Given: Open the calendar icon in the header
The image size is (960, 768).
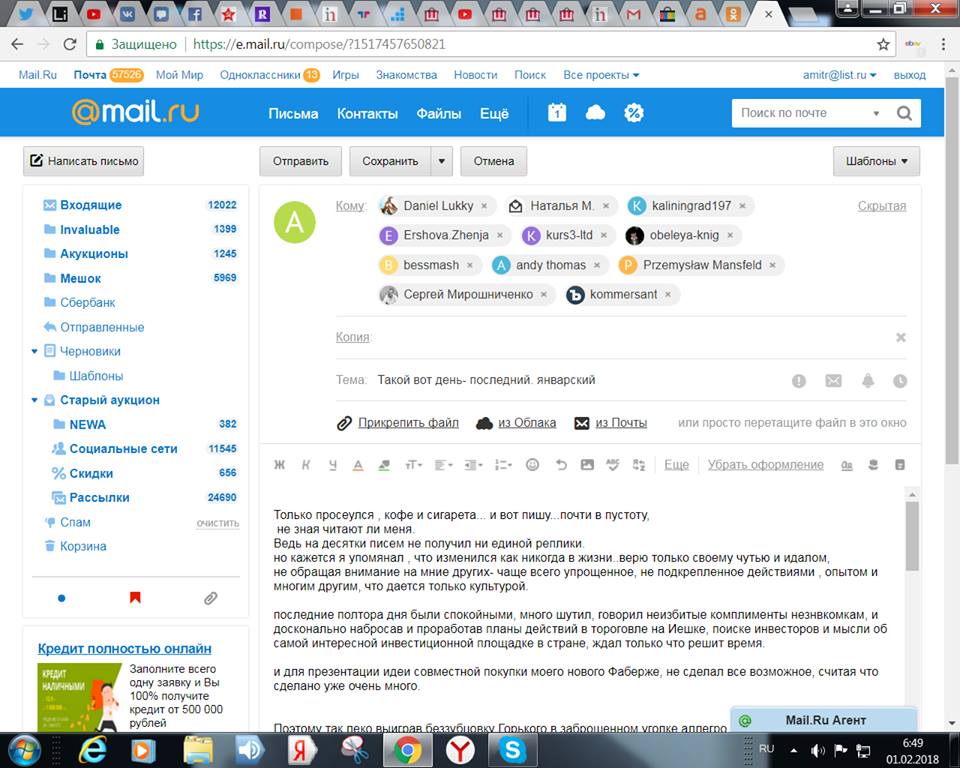Looking at the screenshot, I should [x=557, y=113].
